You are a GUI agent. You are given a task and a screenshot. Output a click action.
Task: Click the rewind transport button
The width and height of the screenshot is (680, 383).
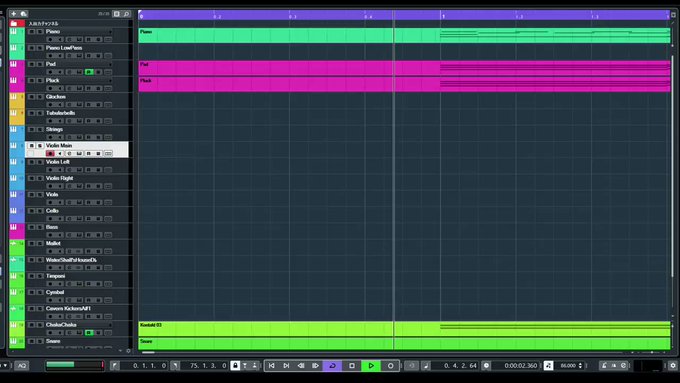[301, 366]
